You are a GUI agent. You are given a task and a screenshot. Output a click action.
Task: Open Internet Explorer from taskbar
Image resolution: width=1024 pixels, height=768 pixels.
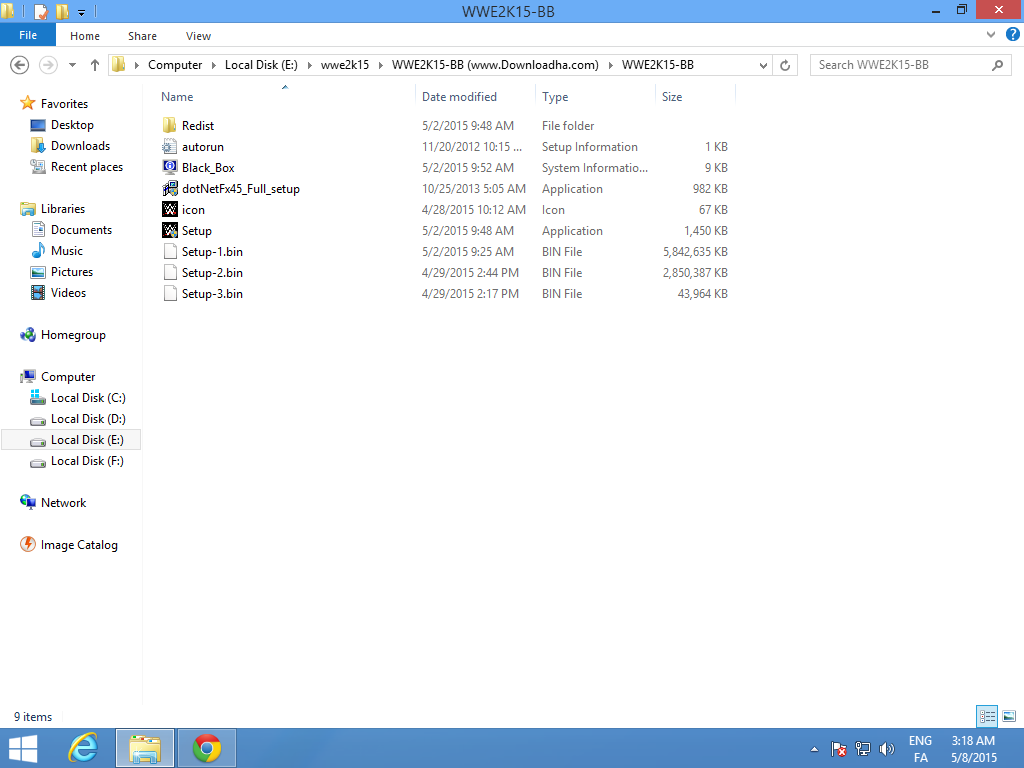click(x=84, y=748)
